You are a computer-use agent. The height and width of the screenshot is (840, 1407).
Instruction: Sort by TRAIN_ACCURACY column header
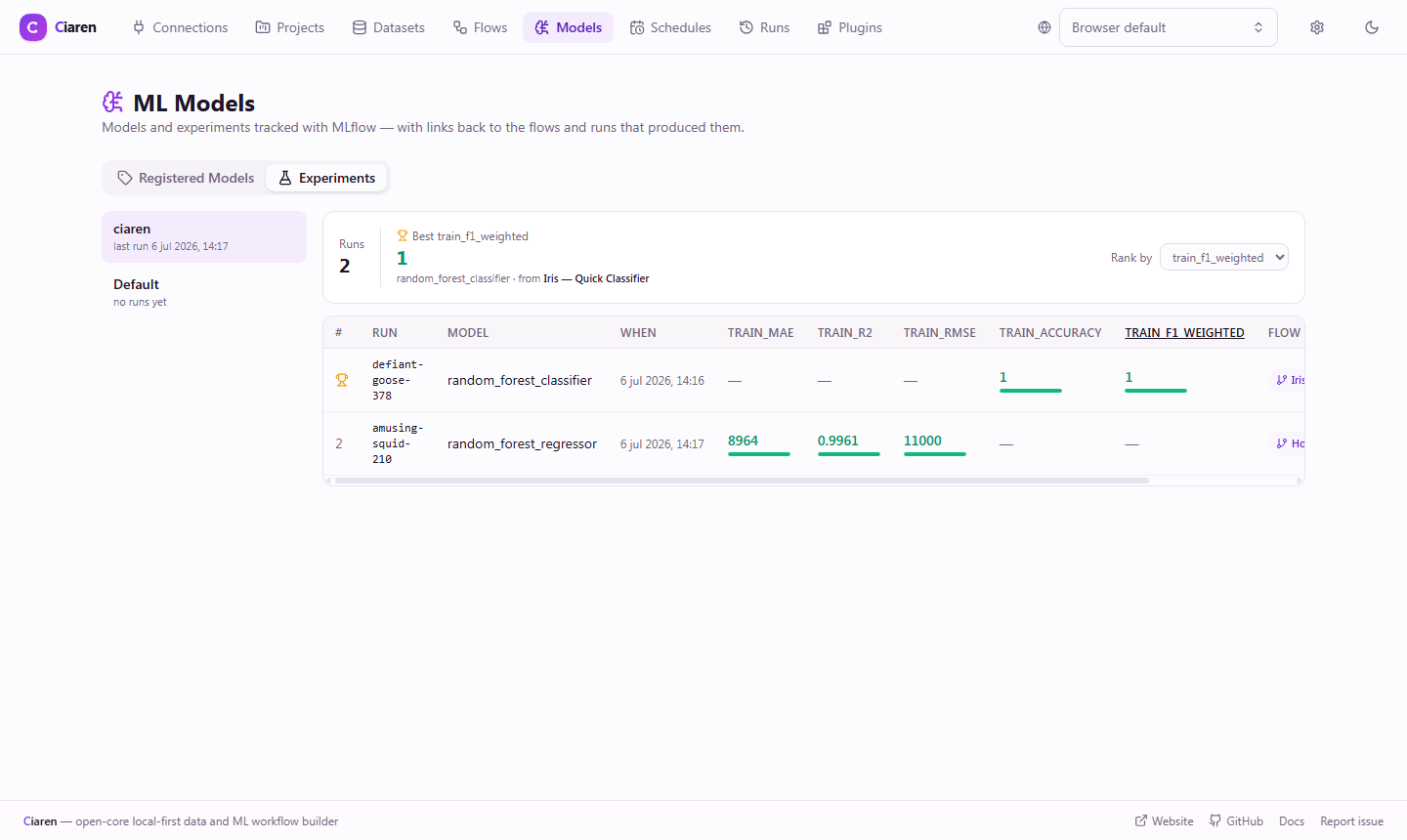point(1050,333)
